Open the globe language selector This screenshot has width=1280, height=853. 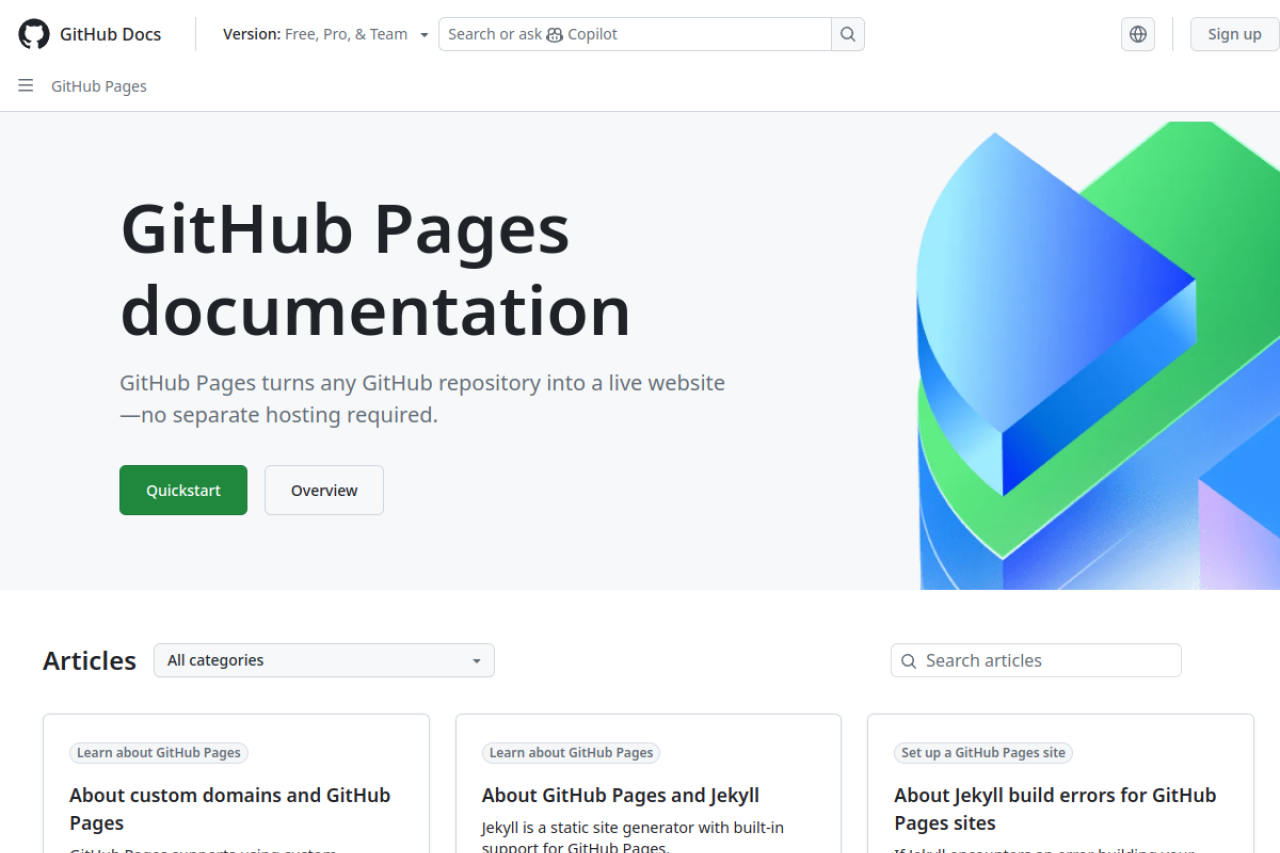click(1138, 34)
